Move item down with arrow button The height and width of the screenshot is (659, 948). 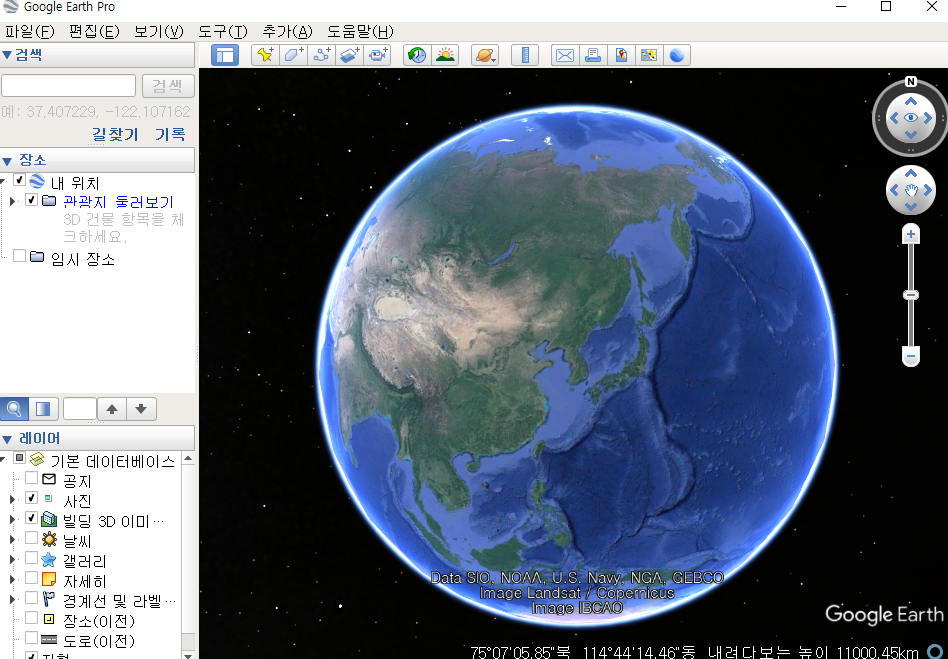click(141, 409)
